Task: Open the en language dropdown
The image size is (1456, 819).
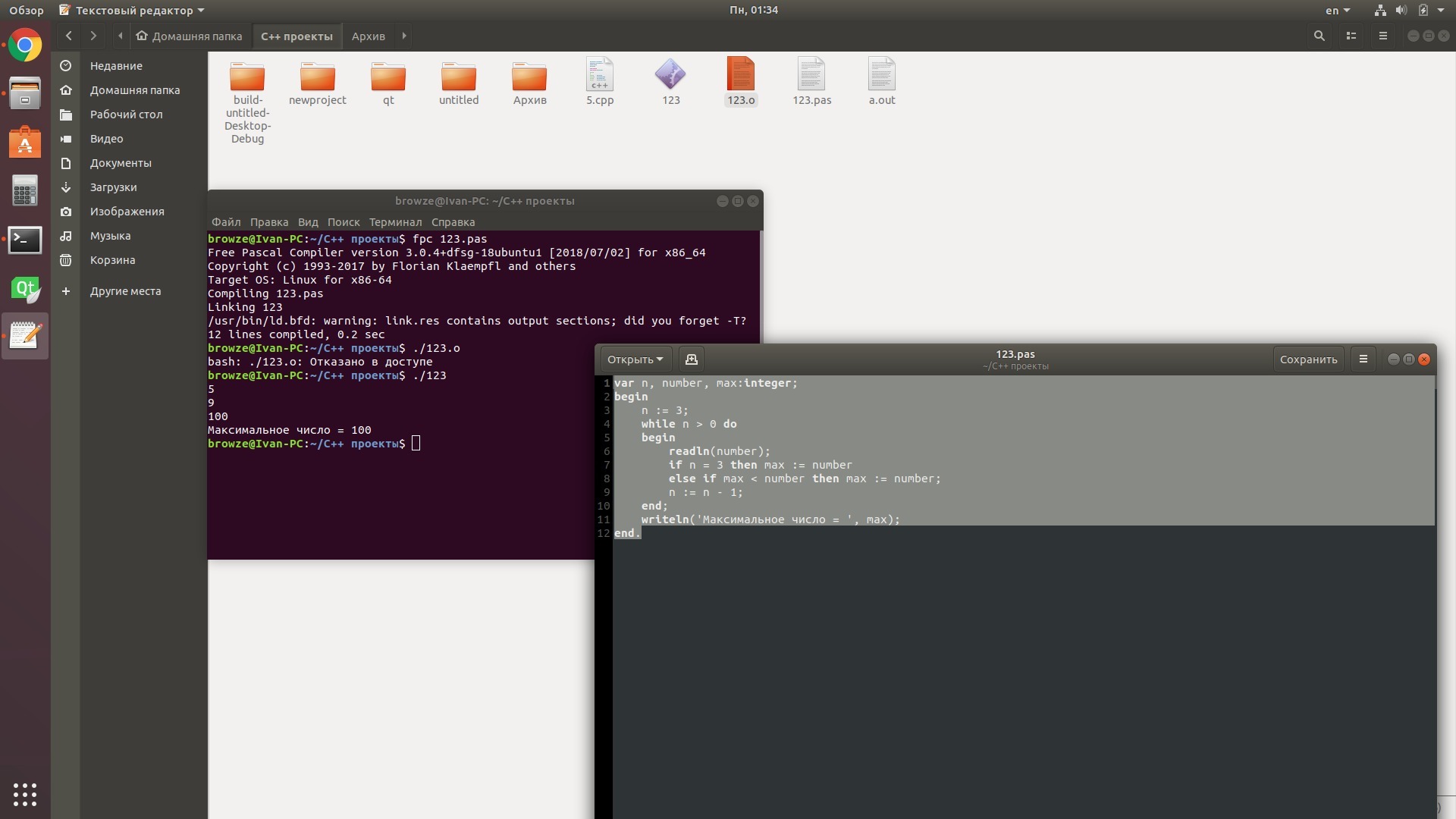Action: pyautogui.click(x=1338, y=11)
